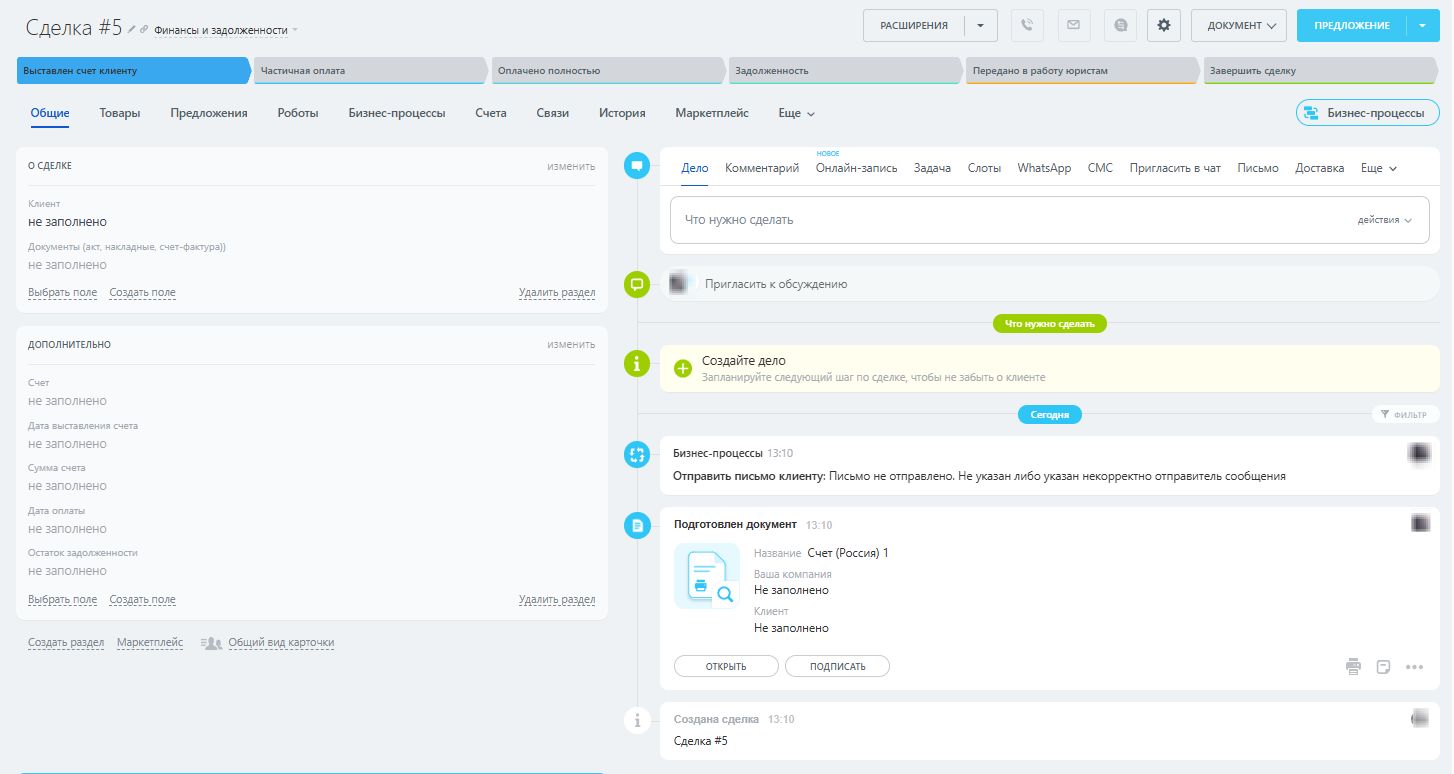This screenshot has width=1454, height=774.
Task: Click the pencil icon to rename the deal
Action: [132, 30]
